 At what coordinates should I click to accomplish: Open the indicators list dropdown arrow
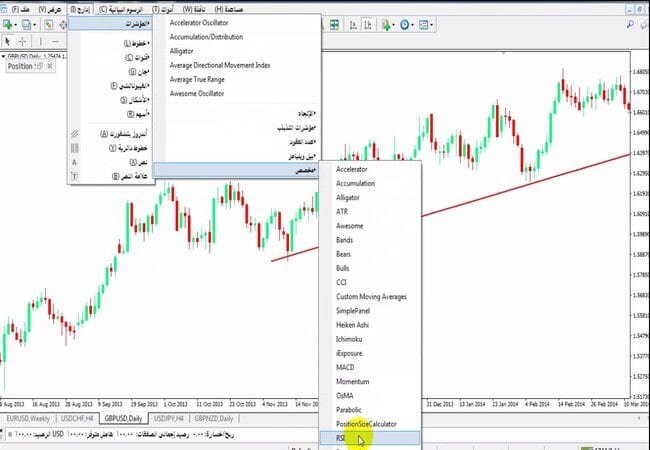click(393, 25)
